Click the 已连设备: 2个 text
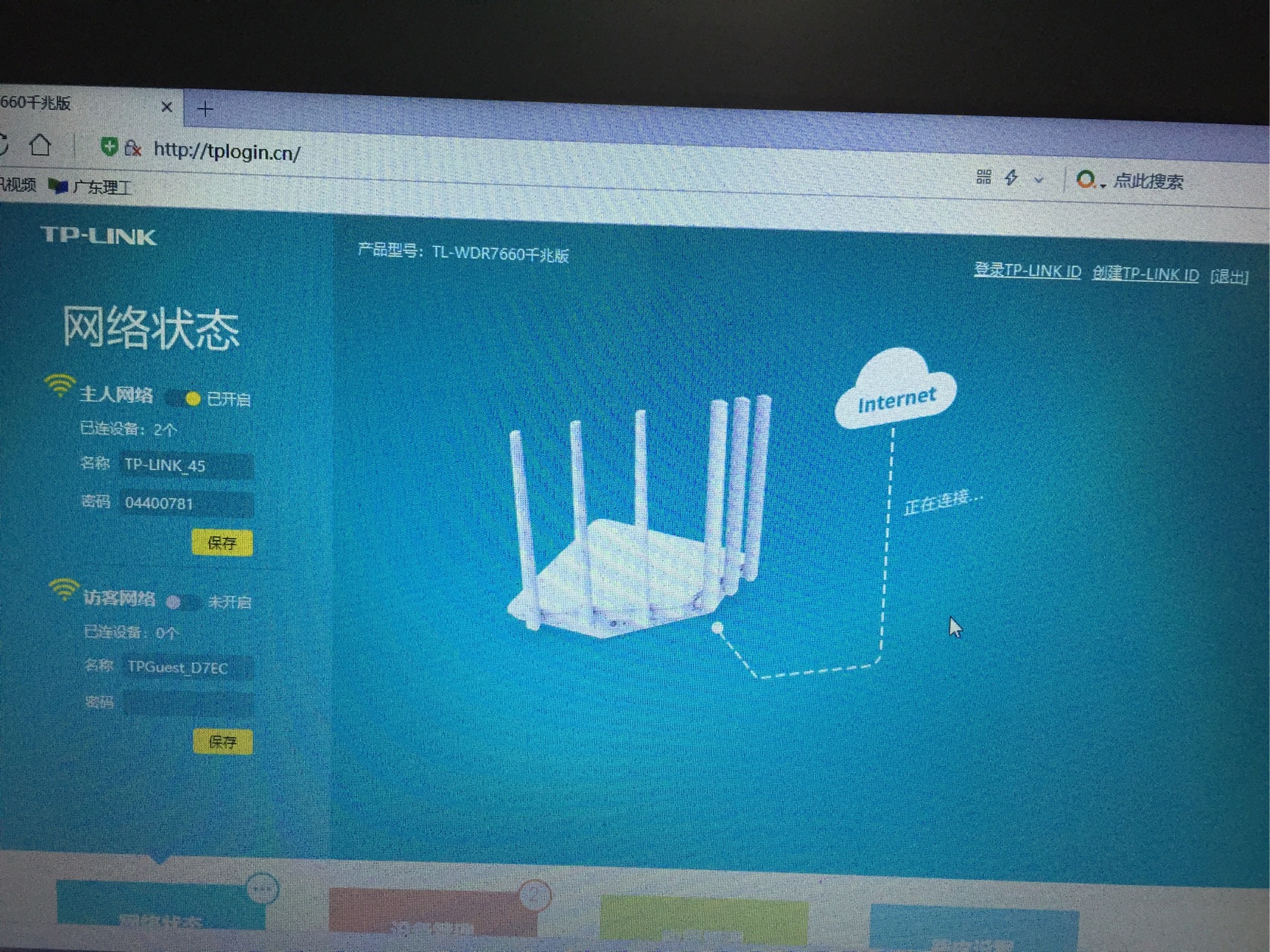The width and height of the screenshot is (1270, 952). 128,429
